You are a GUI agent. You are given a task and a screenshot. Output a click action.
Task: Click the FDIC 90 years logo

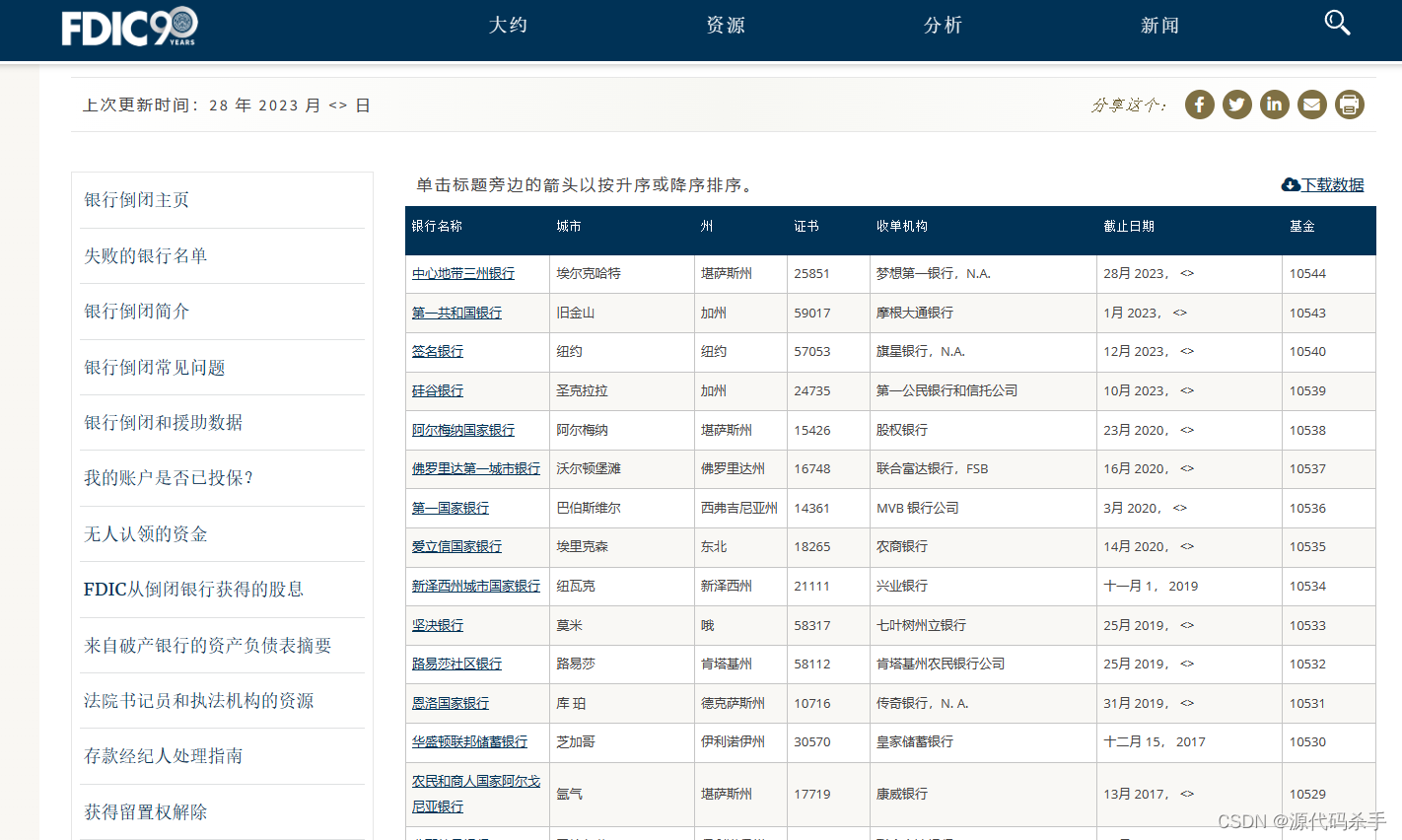click(x=129, y=27)
